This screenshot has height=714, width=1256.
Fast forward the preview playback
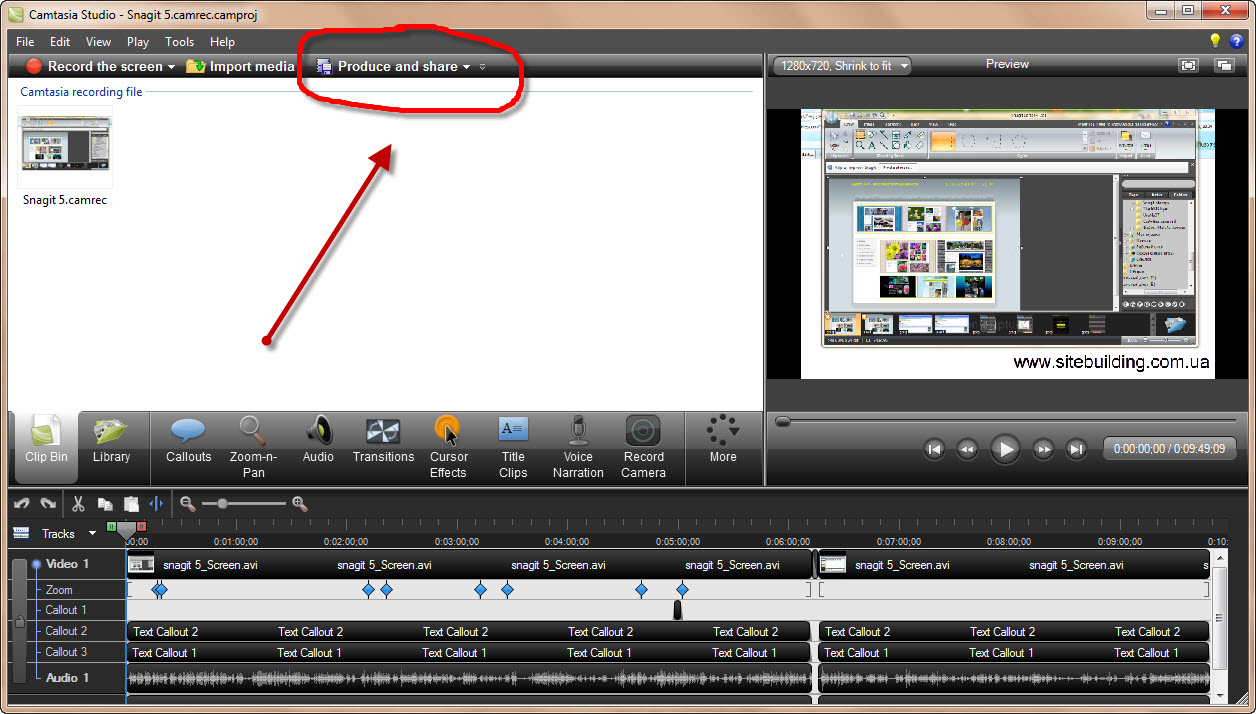[1043, 449]
